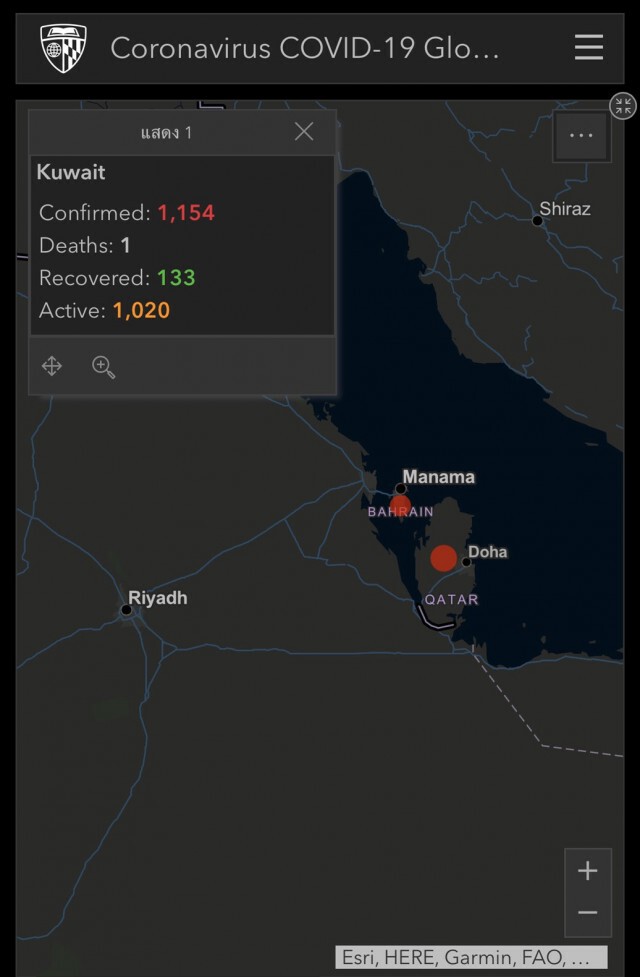640x977 pixels.
Task: Click the Coronavirus COVID-19 dashboard title
Action: tap(305, 48)
